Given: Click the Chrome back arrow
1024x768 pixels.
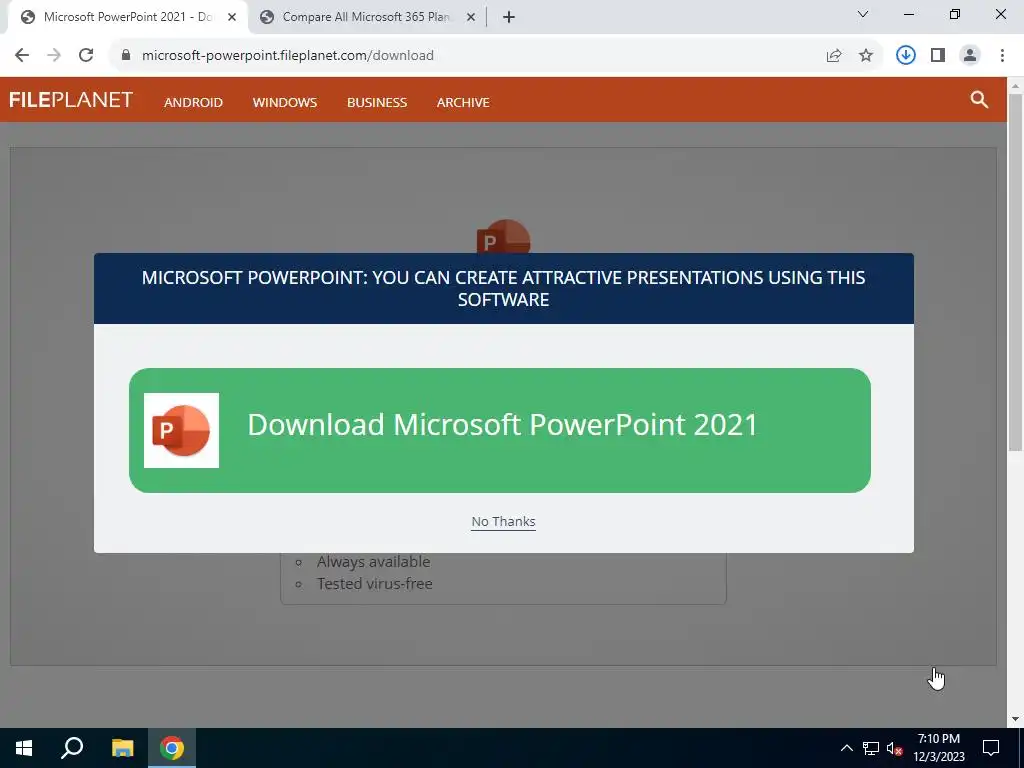Looking at the screenshot, I should [22, 55].
